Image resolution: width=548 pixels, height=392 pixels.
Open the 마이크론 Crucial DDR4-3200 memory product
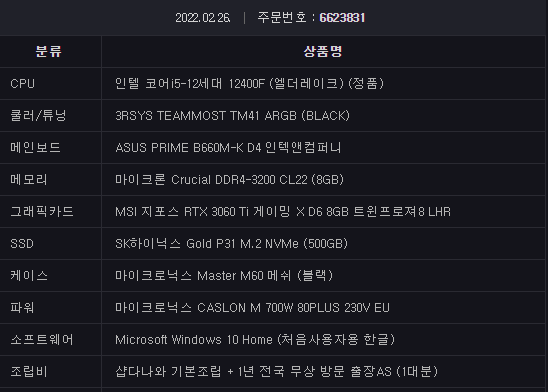230,180
